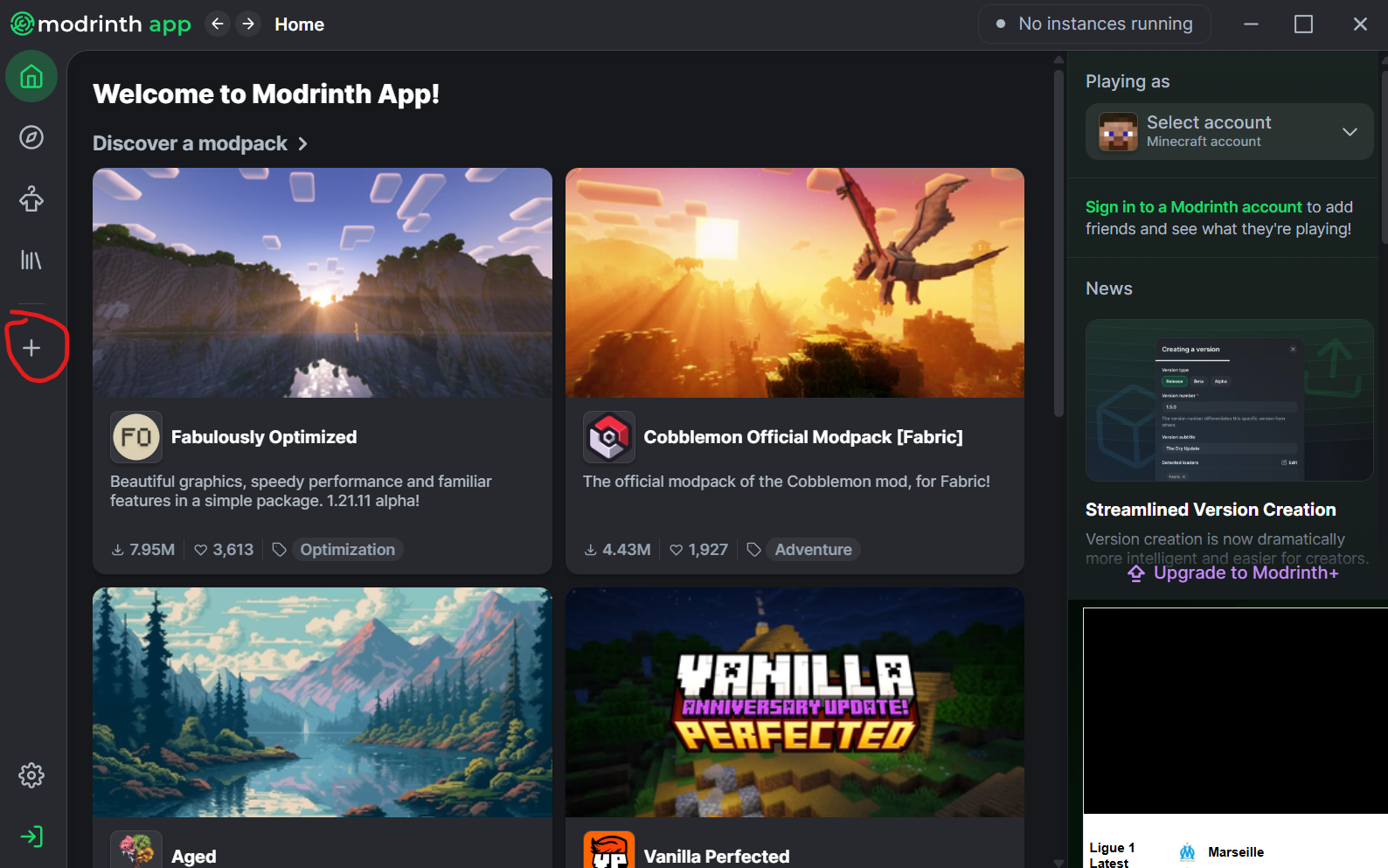This screenshot has height=868, width=1388.
Task: Open the Discover content compass icon
Action: pos(31,138)
